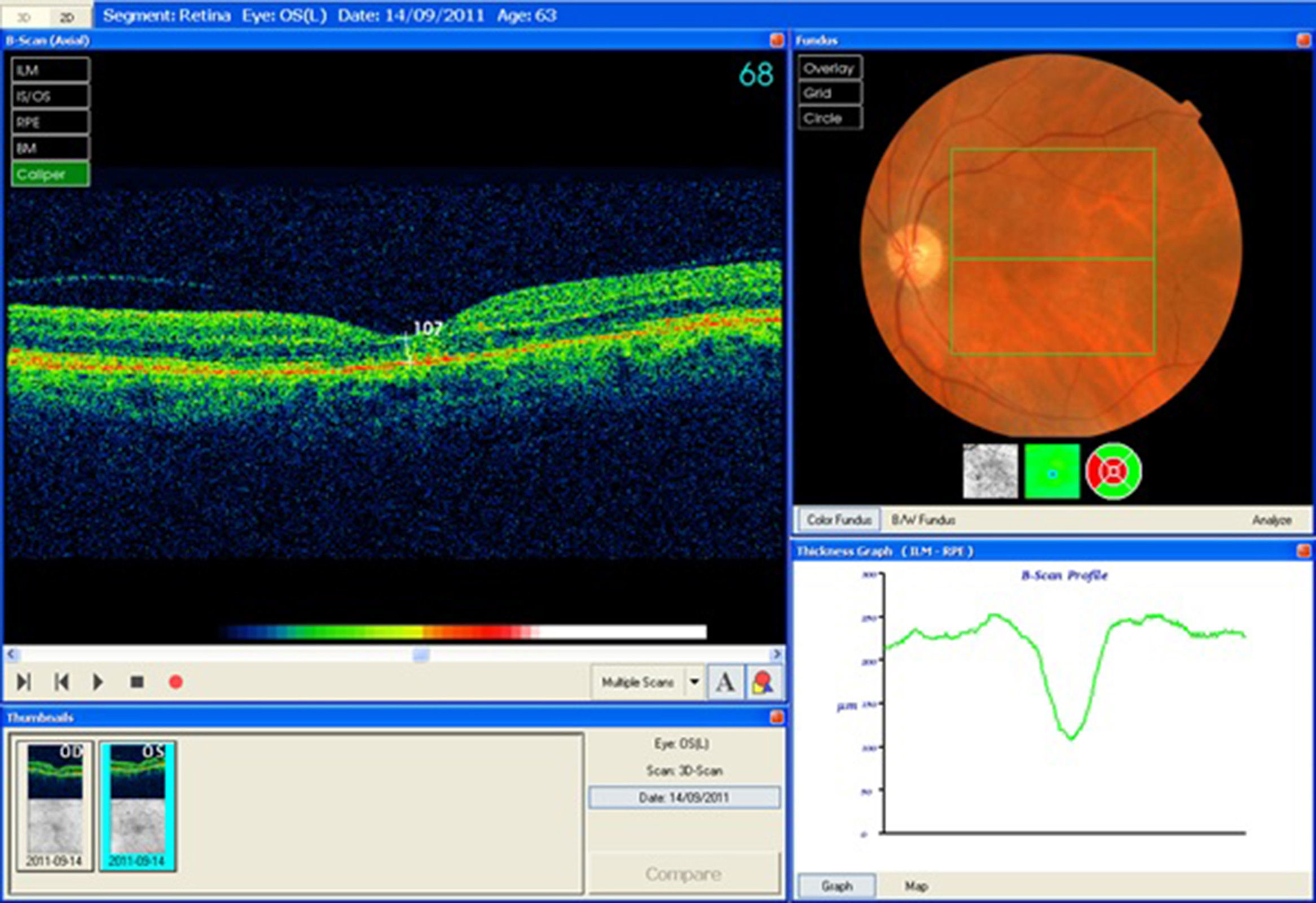Select the red-green sector map thumbnail

1113,471
